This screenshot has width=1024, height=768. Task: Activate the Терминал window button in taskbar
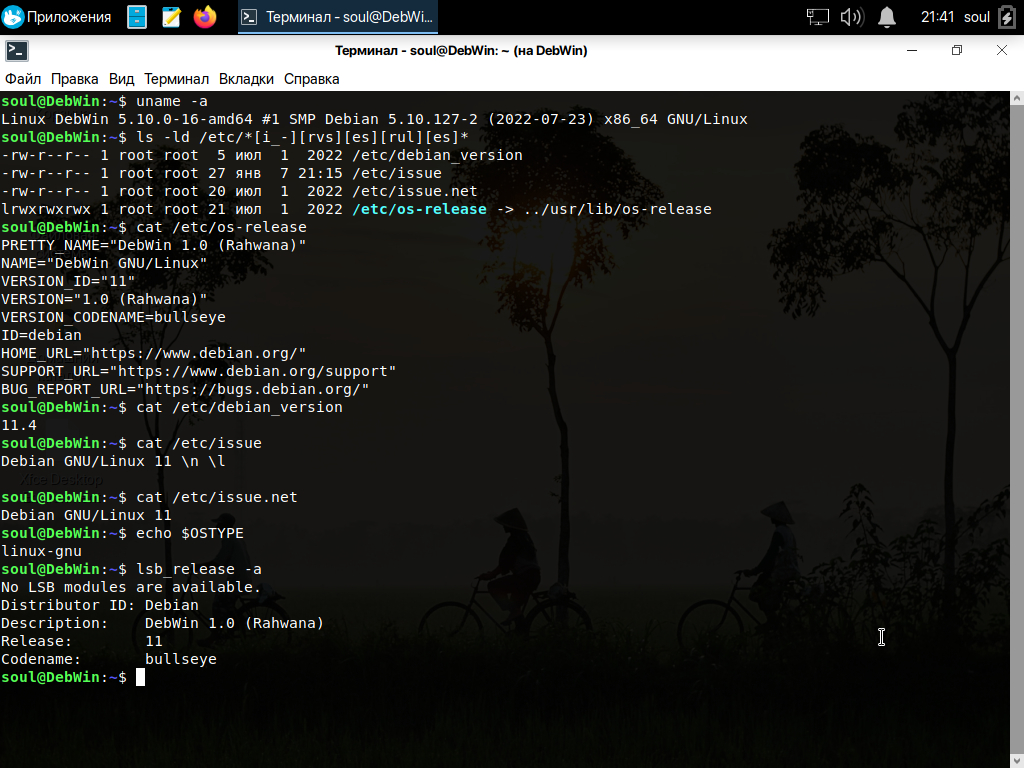coord(338,17)
